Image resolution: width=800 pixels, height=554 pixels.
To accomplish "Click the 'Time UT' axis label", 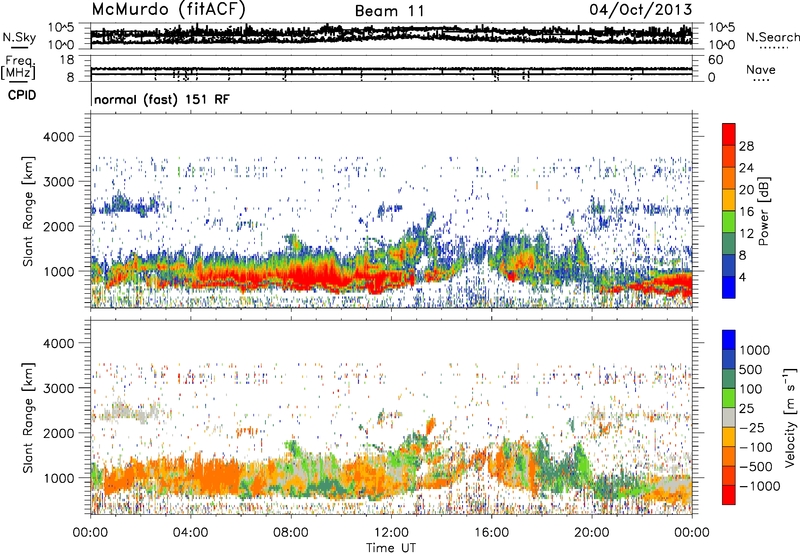I will (391, 548).
